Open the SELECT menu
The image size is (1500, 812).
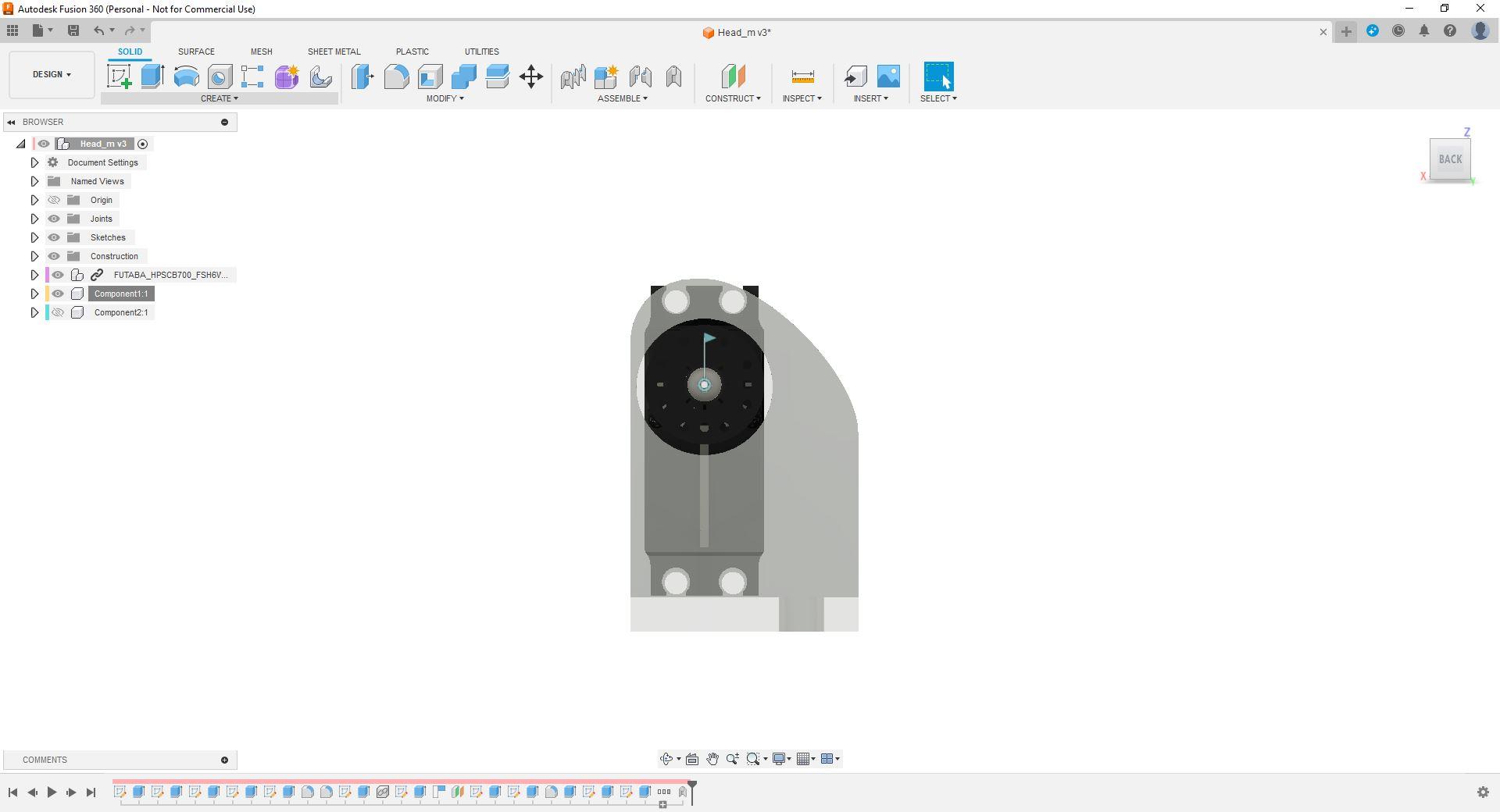coord(938,98)
